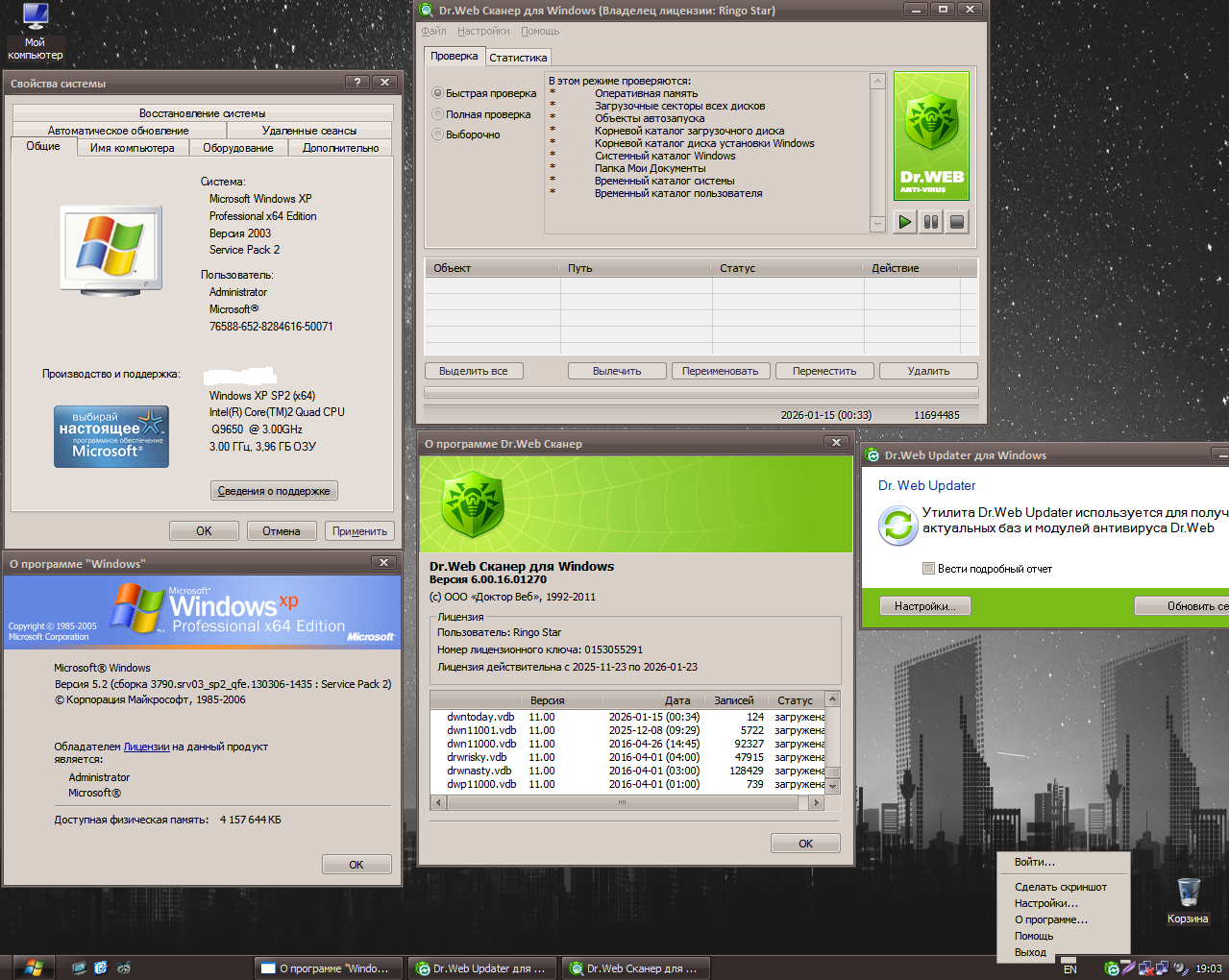Open the Помощь menu in Dr.Web Scanner

pos(540,31)
